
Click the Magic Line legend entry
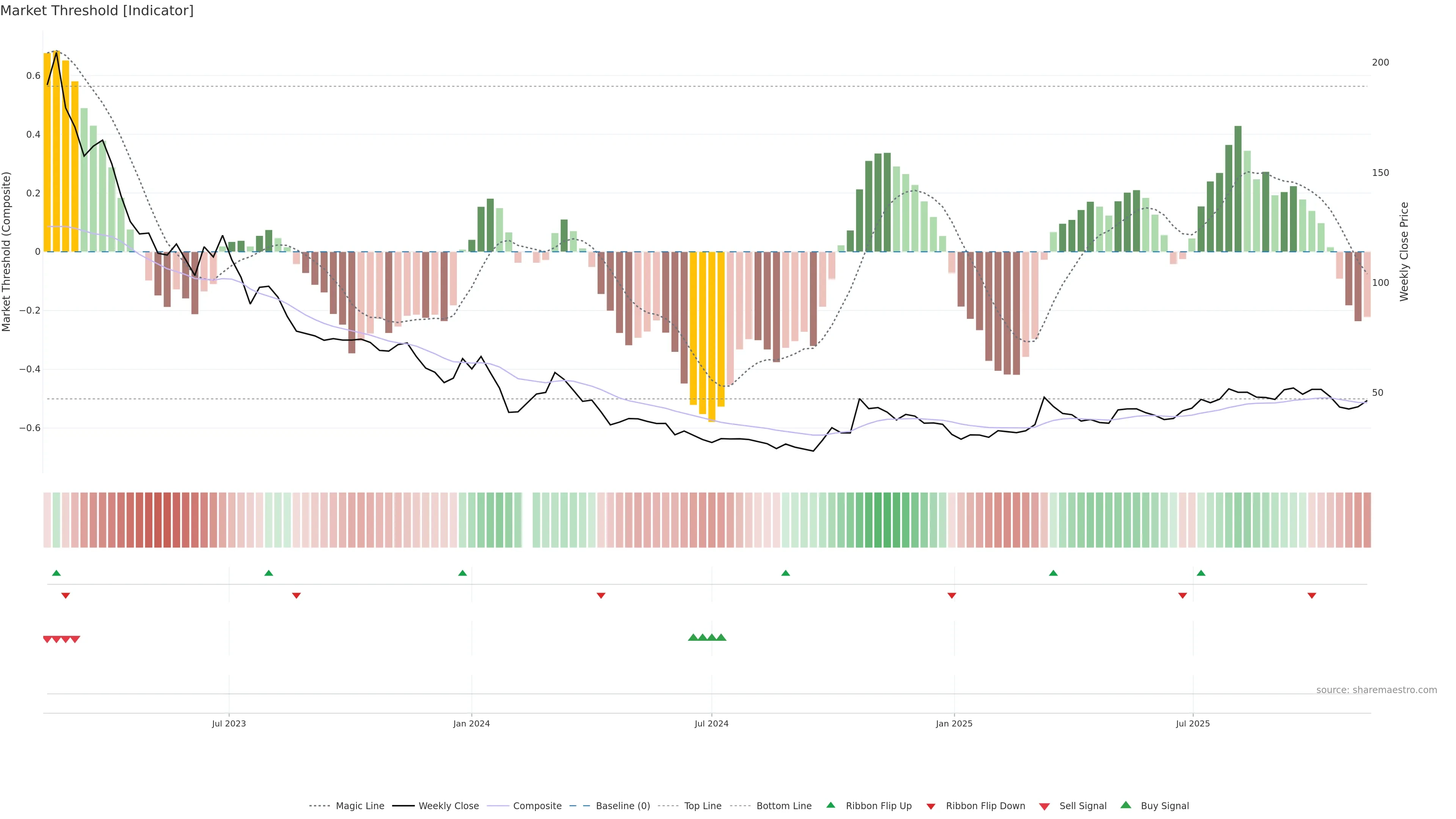coord(359,805)
